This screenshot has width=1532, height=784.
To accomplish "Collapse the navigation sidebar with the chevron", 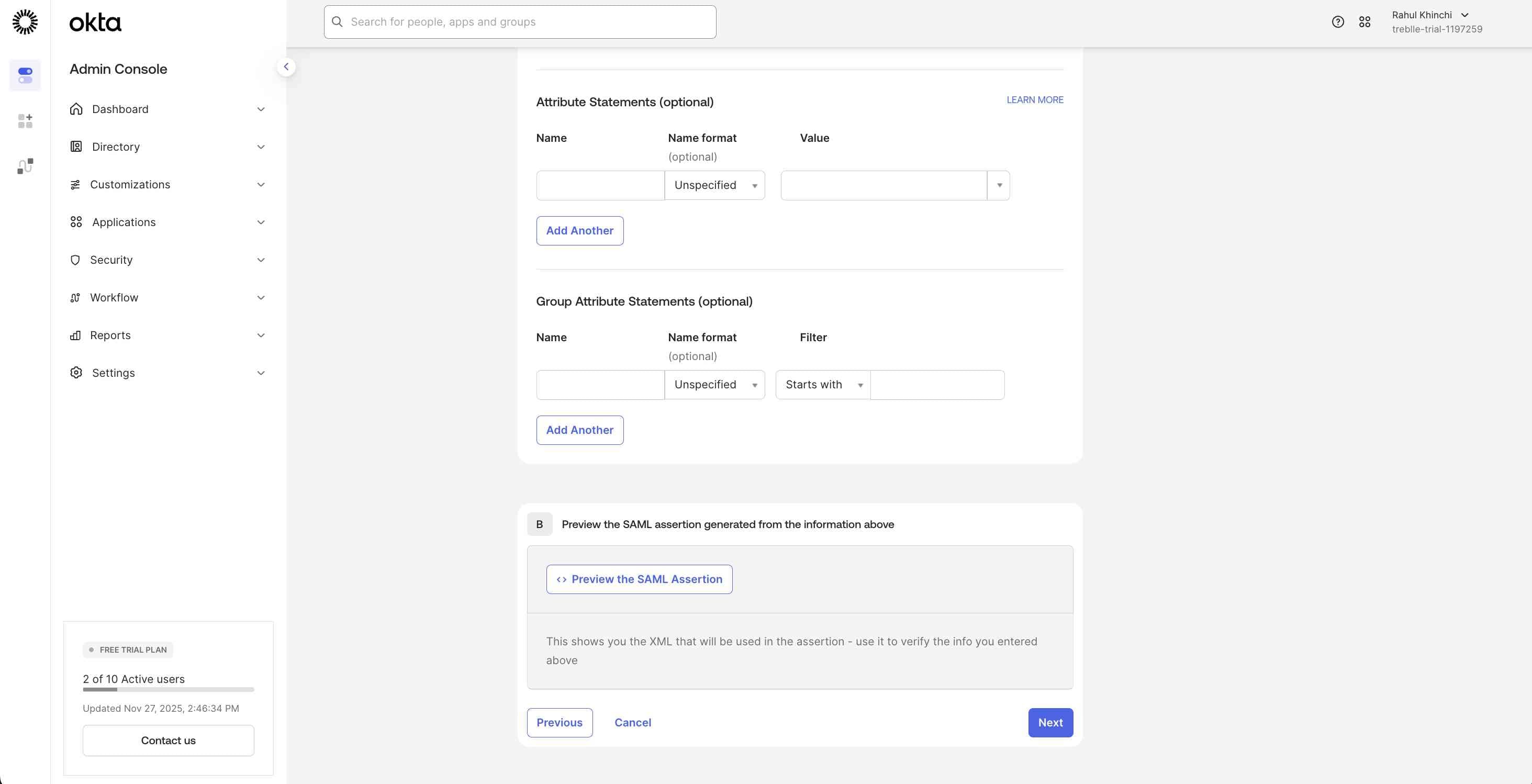I will [x=287, y=66].
